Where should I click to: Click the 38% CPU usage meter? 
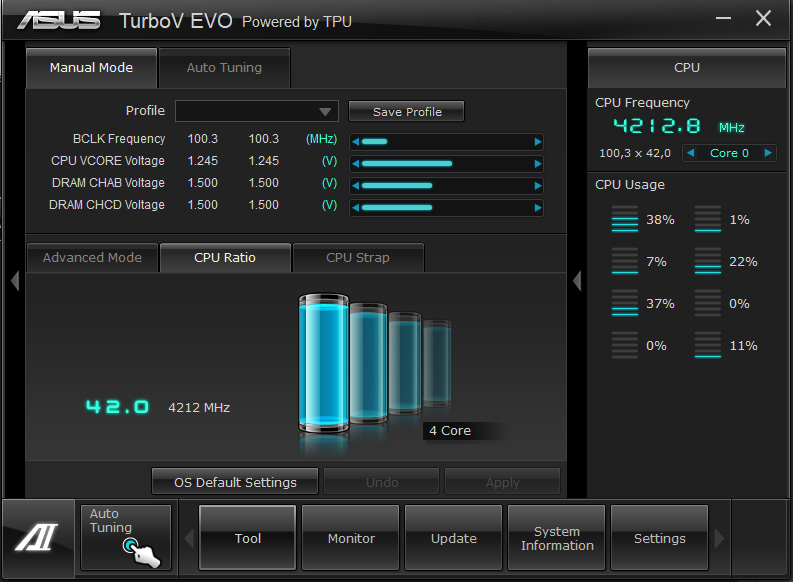point(625,219)
